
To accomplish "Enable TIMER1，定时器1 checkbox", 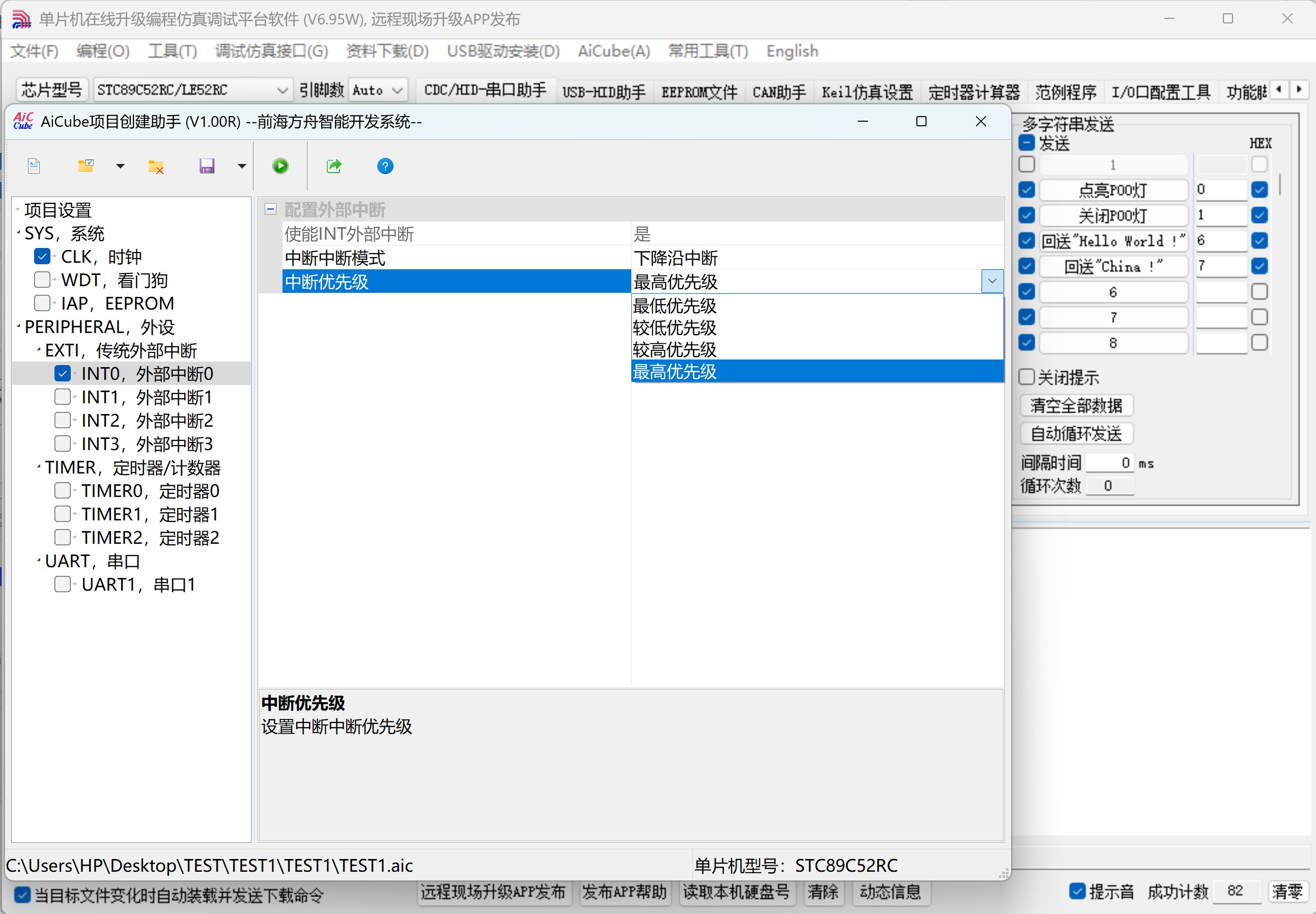I will click(63, 514).
